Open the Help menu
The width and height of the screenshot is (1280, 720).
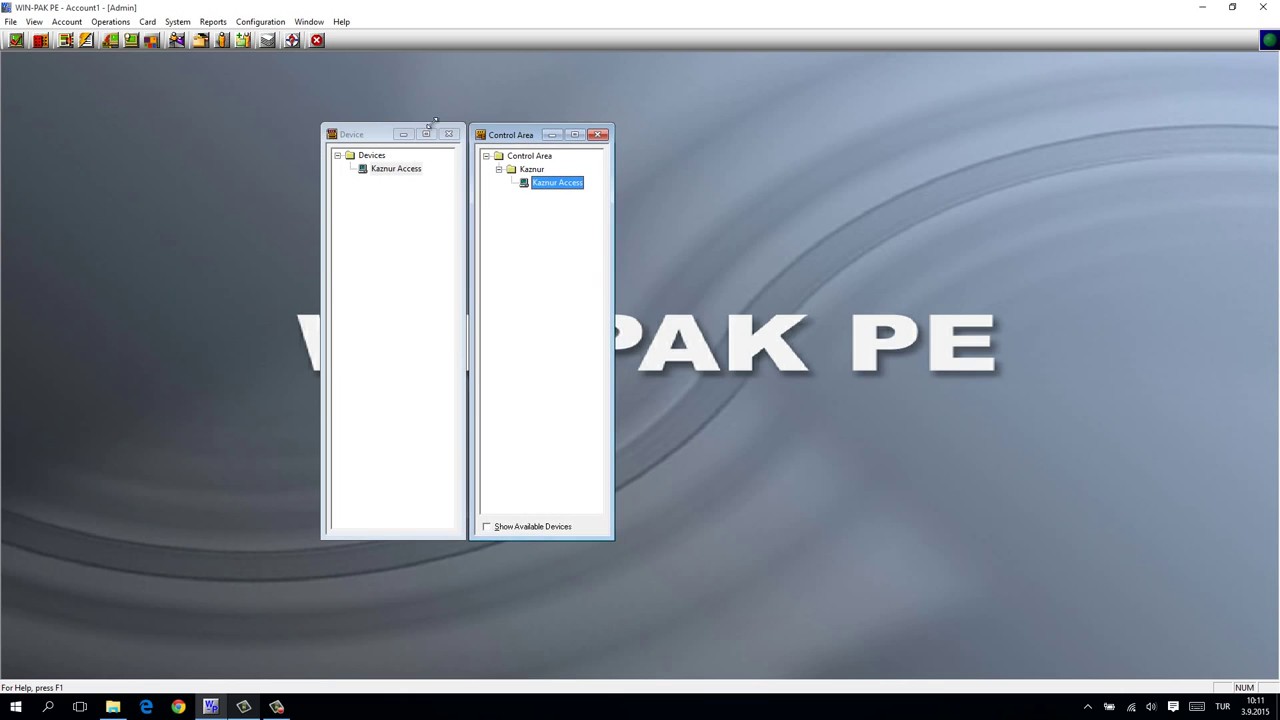click(x=341, y=21)
